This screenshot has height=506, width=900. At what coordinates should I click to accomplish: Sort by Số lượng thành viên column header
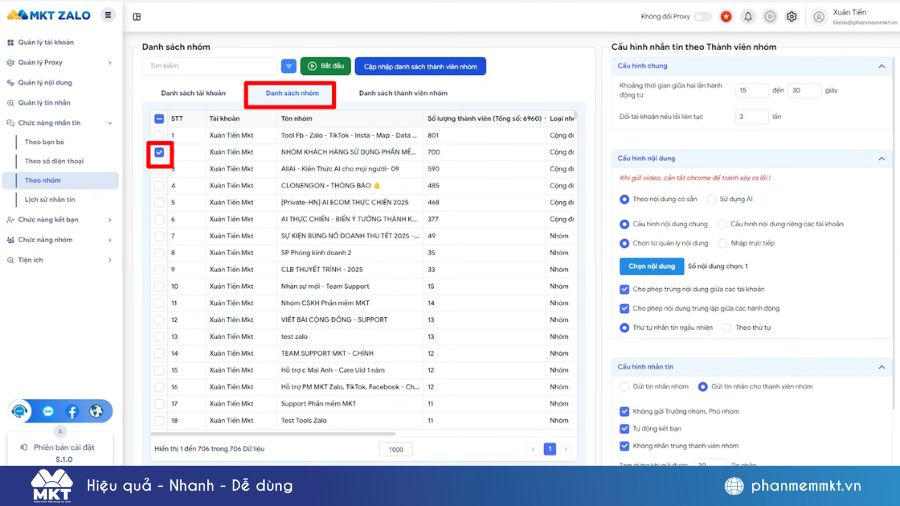(x=484, y=119)
